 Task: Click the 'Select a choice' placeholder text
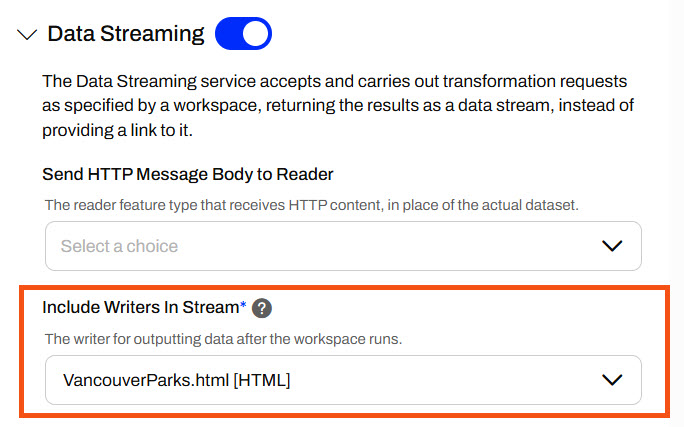(x=119, y=246)
